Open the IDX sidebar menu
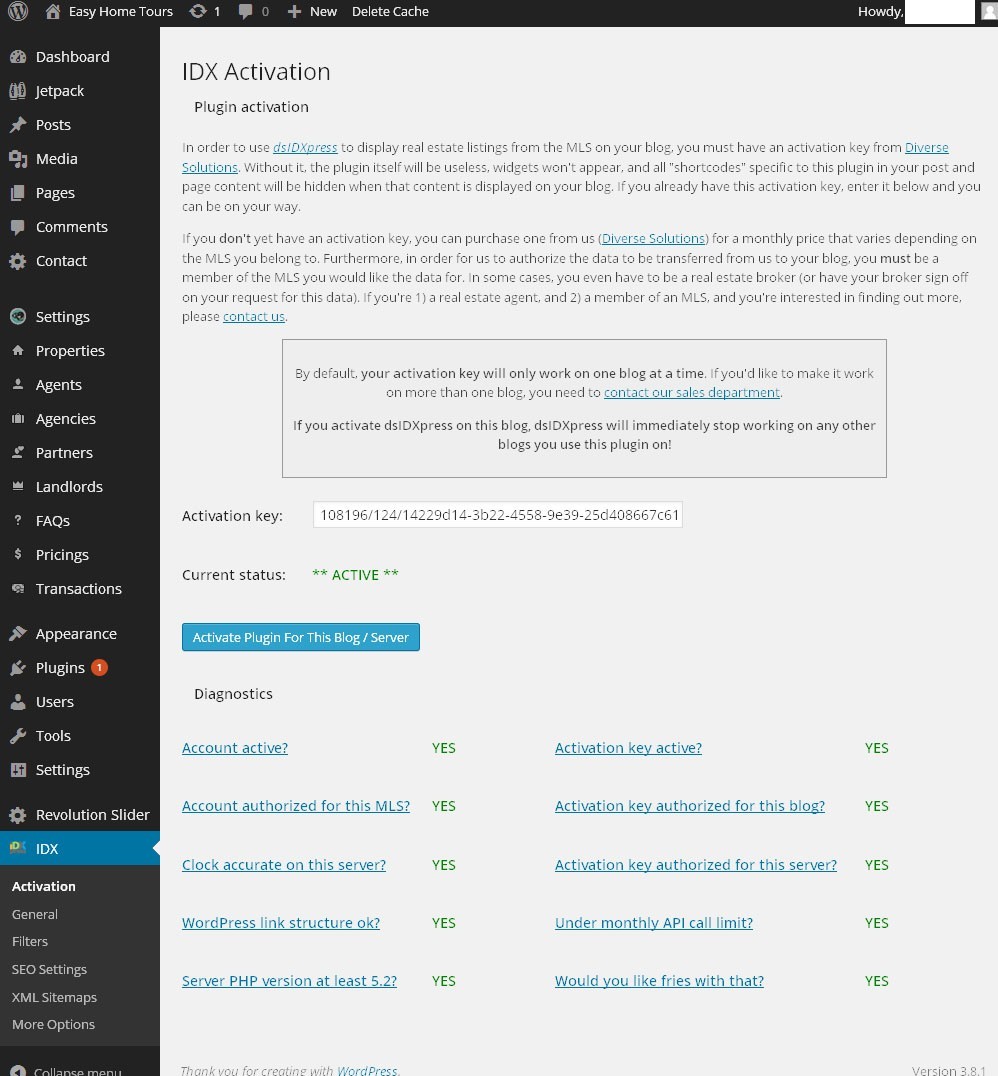This screenshot has height=1076, width=998. tap(80, 849)
